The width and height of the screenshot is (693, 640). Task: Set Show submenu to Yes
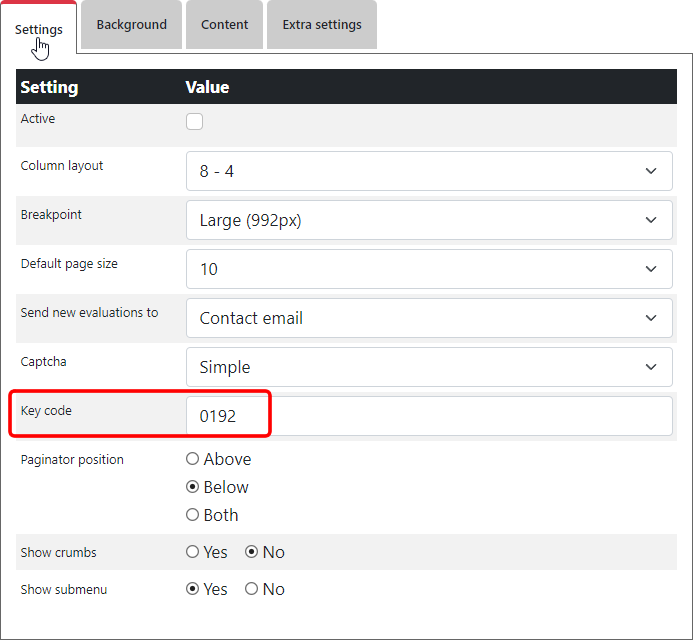click(193, 590)
